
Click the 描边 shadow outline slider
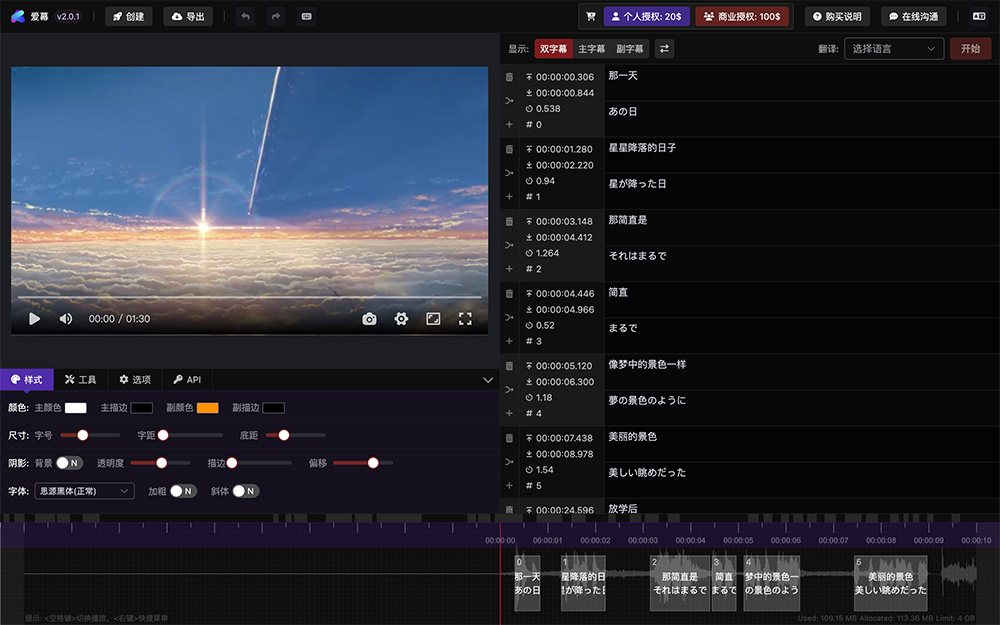click(x=259, y=463)
